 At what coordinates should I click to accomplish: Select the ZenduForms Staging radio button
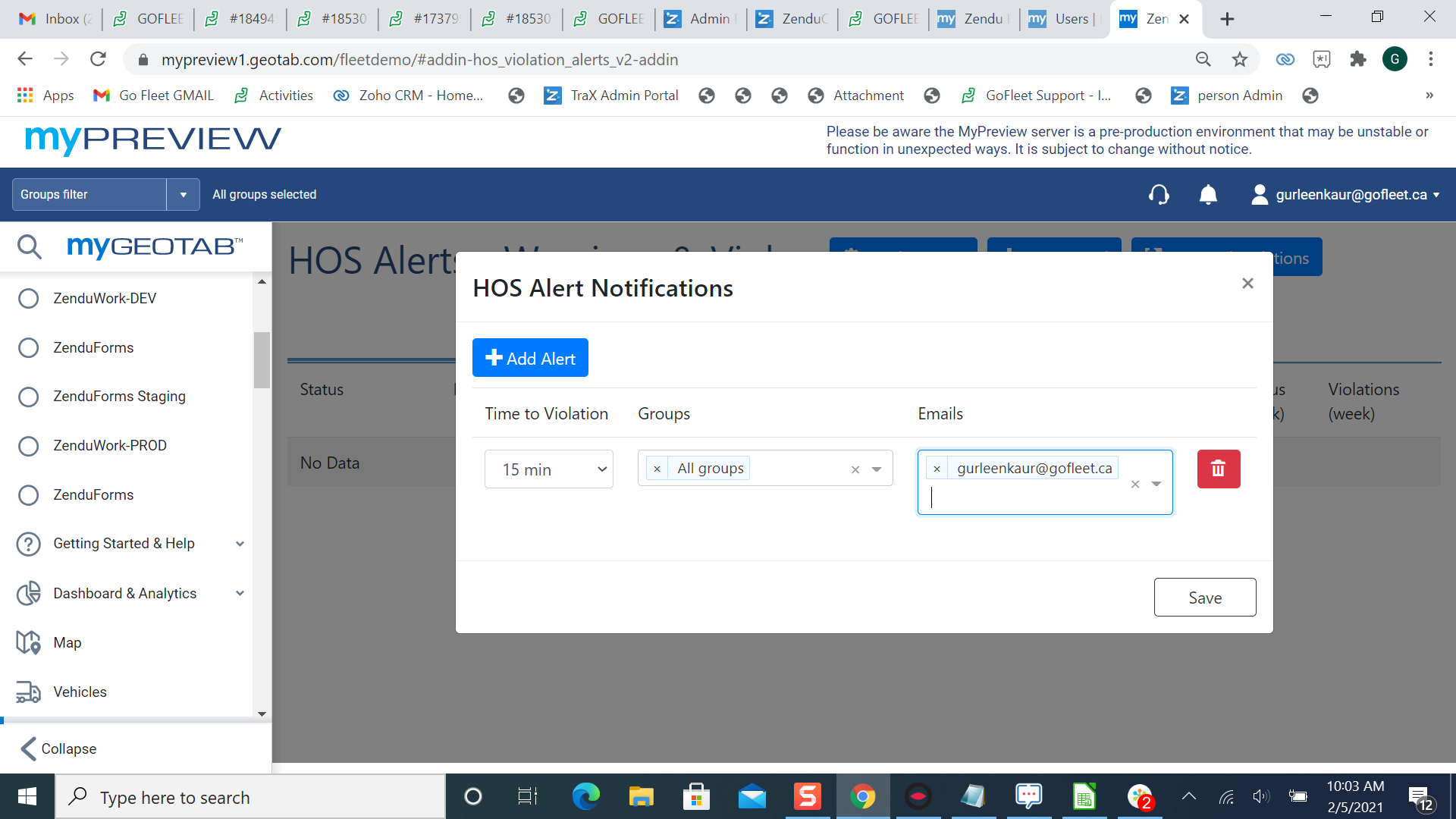click(28, 397)
